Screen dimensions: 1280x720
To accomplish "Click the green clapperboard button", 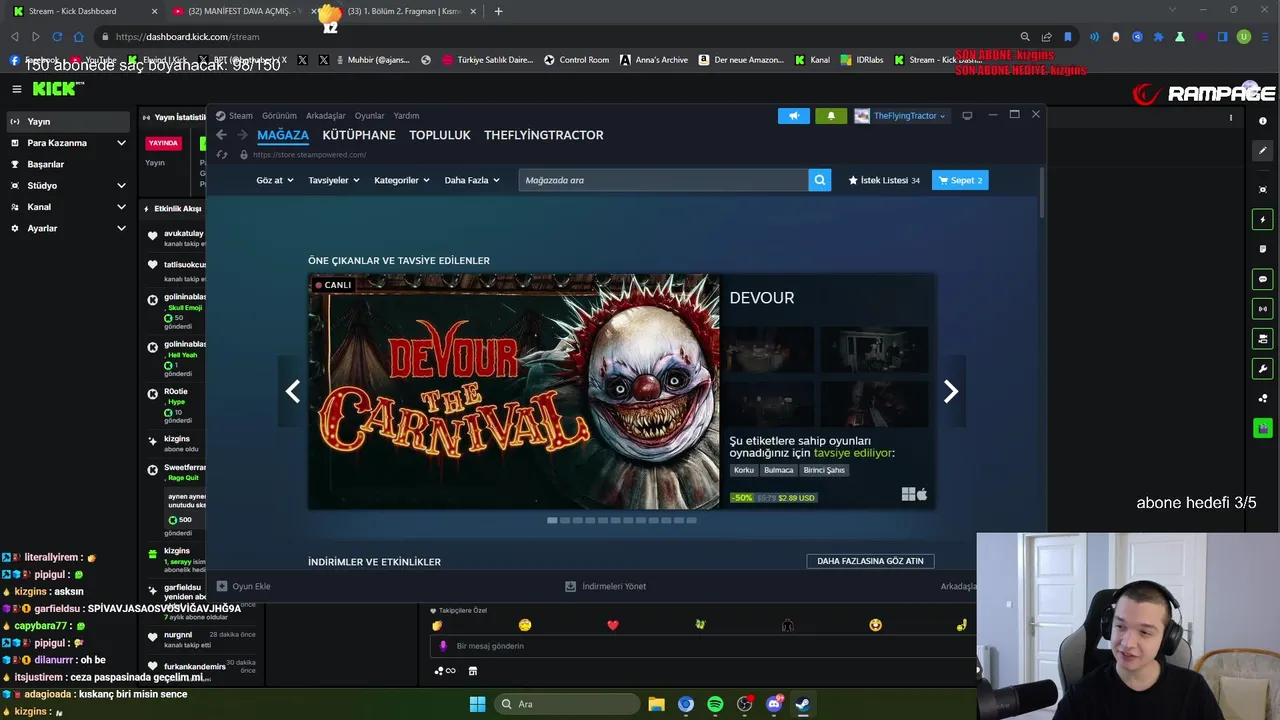I will pos(1263,428).
